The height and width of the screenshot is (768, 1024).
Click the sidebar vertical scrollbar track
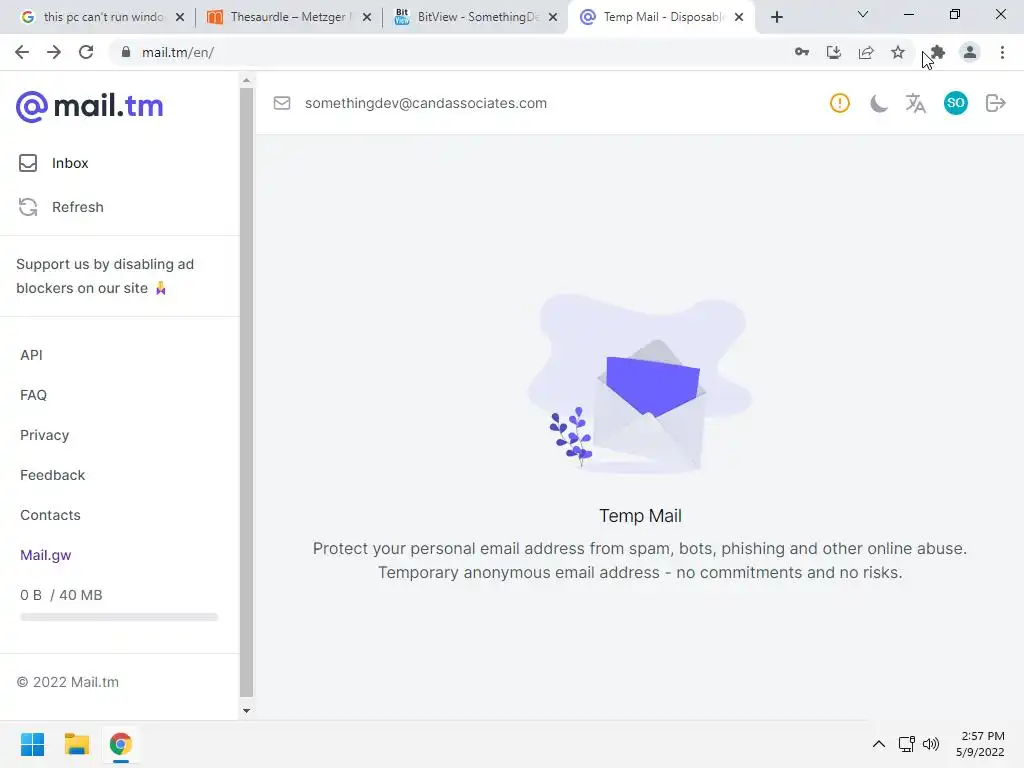click(246, 392)
